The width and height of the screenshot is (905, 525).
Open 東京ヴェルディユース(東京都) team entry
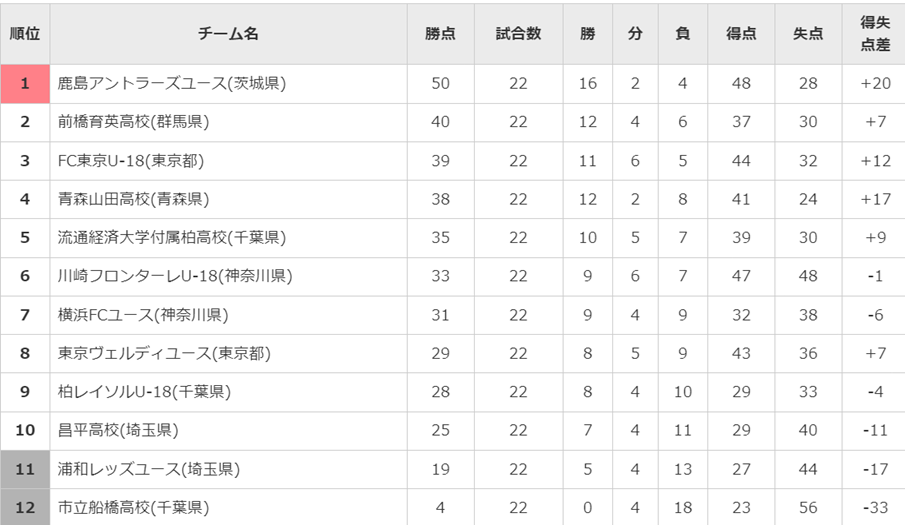click(x=164, y=353)
